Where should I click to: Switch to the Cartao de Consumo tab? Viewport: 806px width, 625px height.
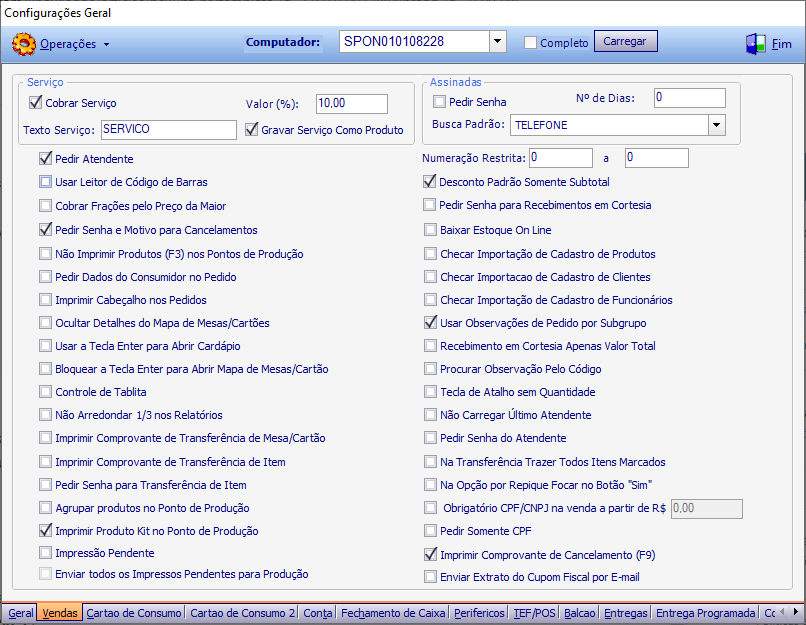coord(134,613)
